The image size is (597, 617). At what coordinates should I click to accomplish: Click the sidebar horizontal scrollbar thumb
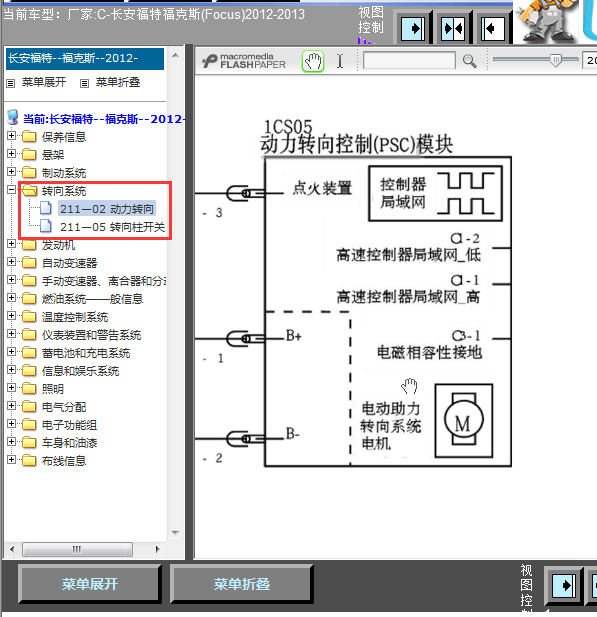(x=77, y=549)
